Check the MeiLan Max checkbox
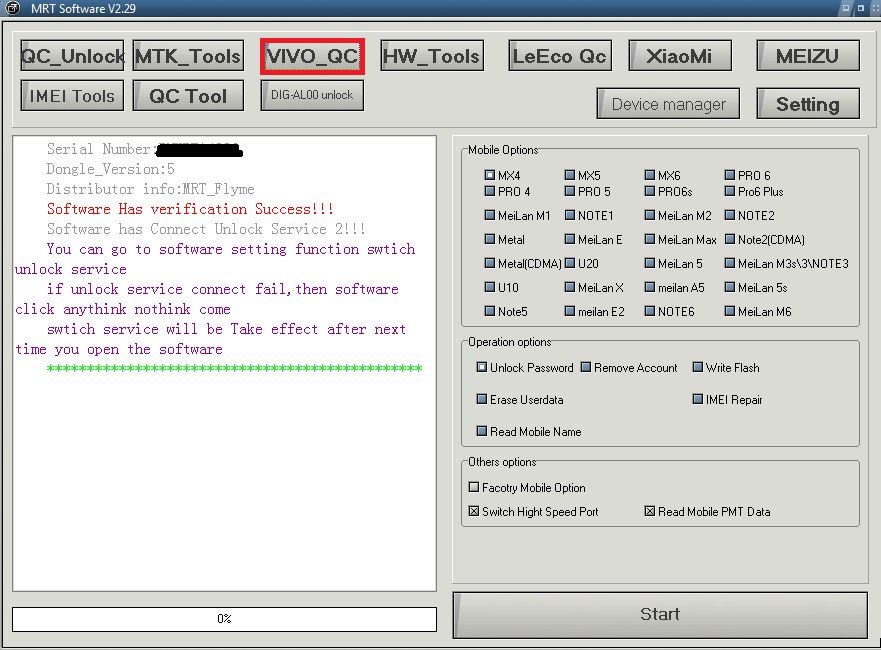 click(650, 239)
